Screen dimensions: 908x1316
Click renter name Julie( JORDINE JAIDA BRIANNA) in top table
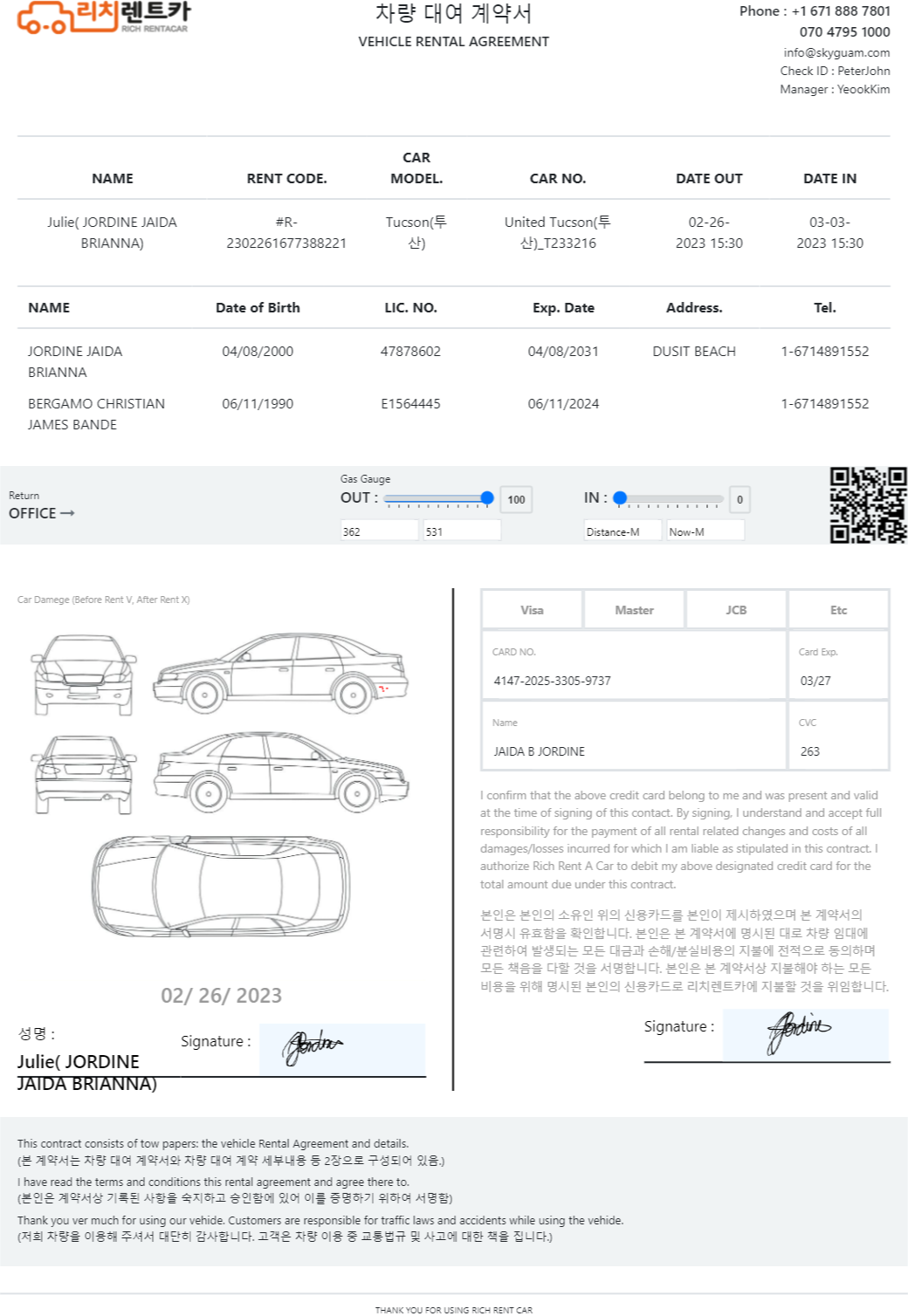[112, 233]
